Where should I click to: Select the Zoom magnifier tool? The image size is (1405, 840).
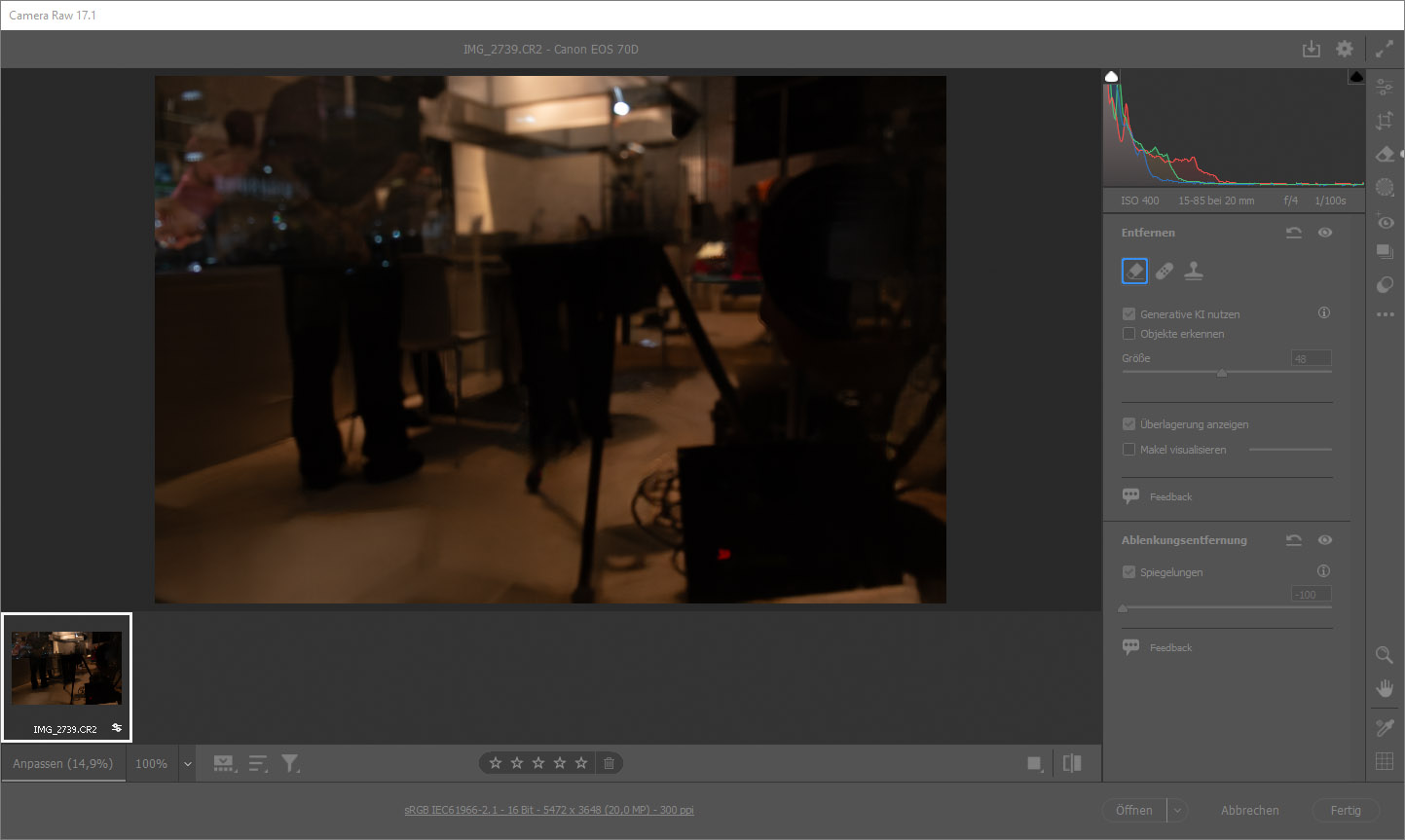1384,655
